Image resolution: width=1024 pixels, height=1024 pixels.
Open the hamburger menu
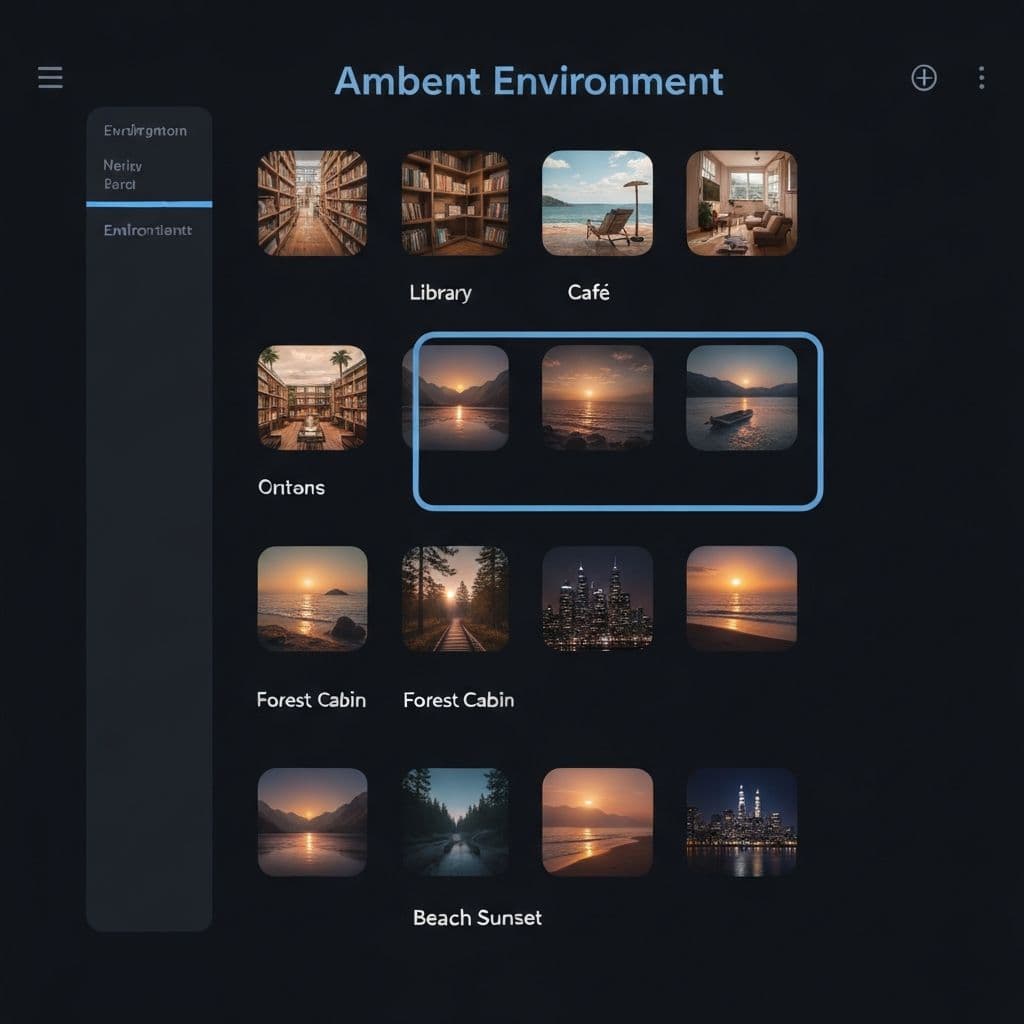tap(50, 78)
